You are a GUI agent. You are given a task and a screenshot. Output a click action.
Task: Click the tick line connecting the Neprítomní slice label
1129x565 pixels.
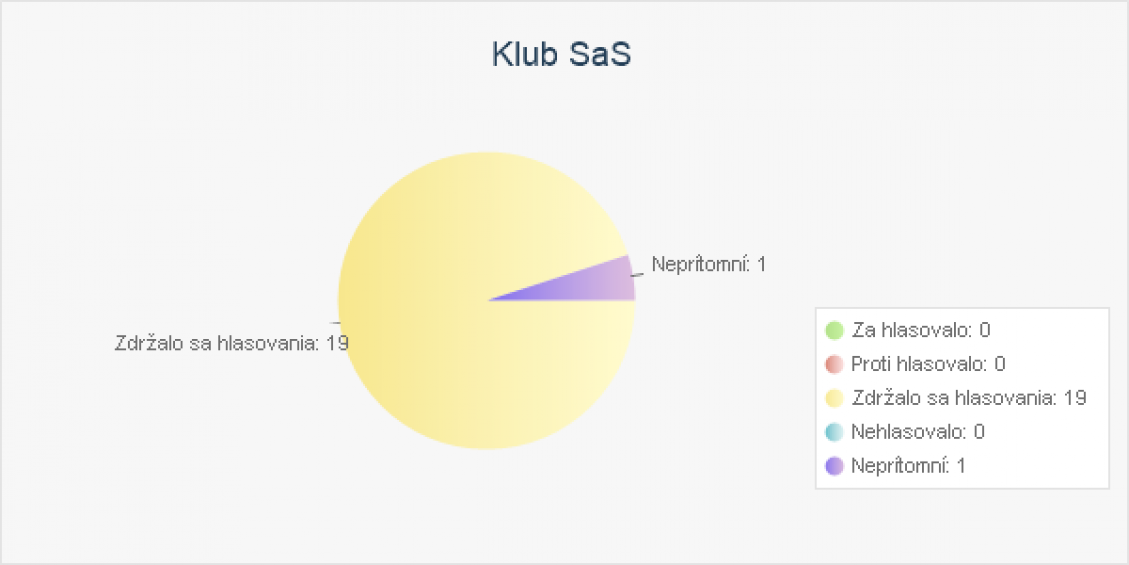(637, 274)
